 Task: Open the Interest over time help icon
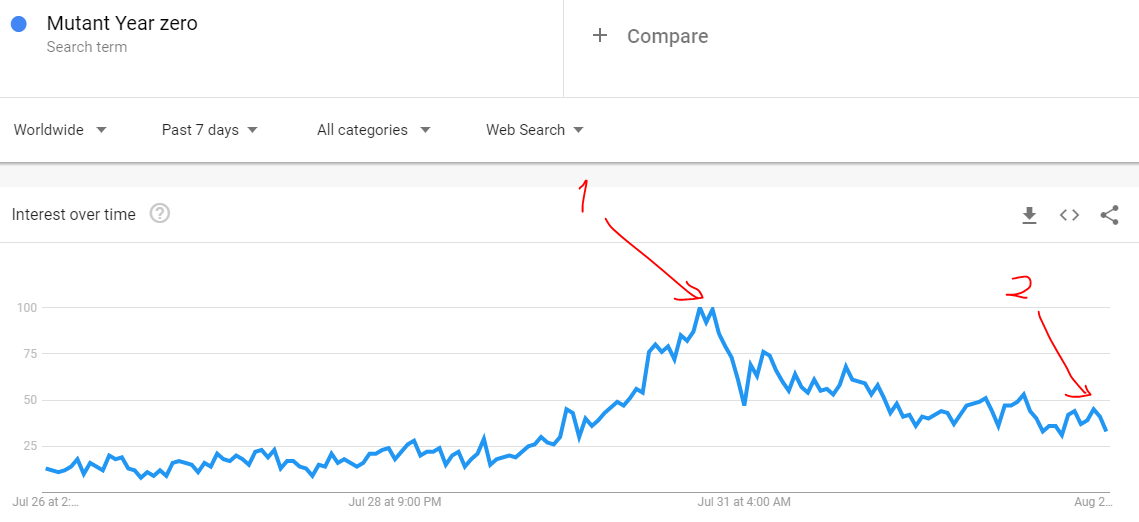(160, 214)
